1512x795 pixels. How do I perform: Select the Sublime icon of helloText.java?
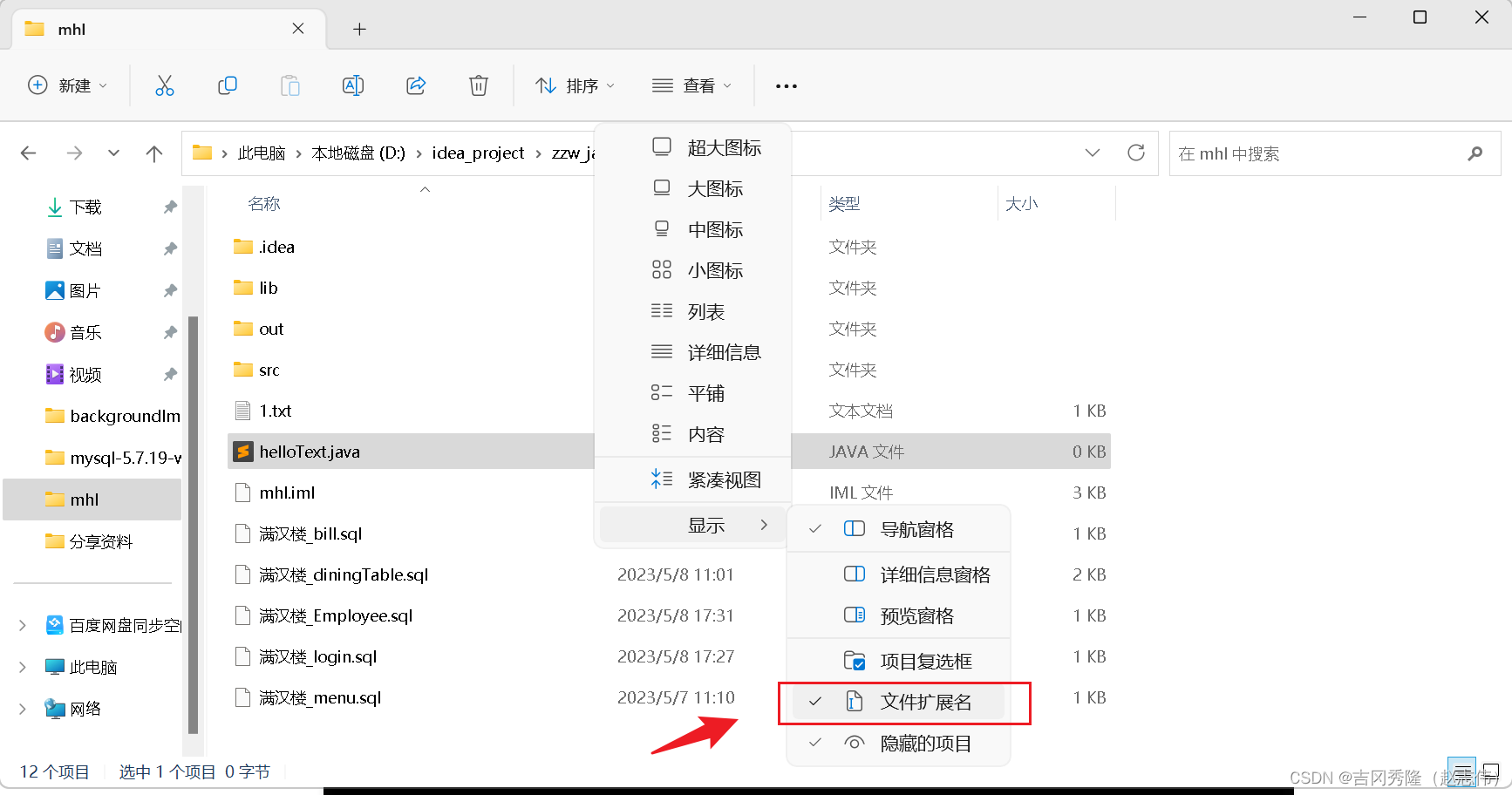(x=243, y=452)
